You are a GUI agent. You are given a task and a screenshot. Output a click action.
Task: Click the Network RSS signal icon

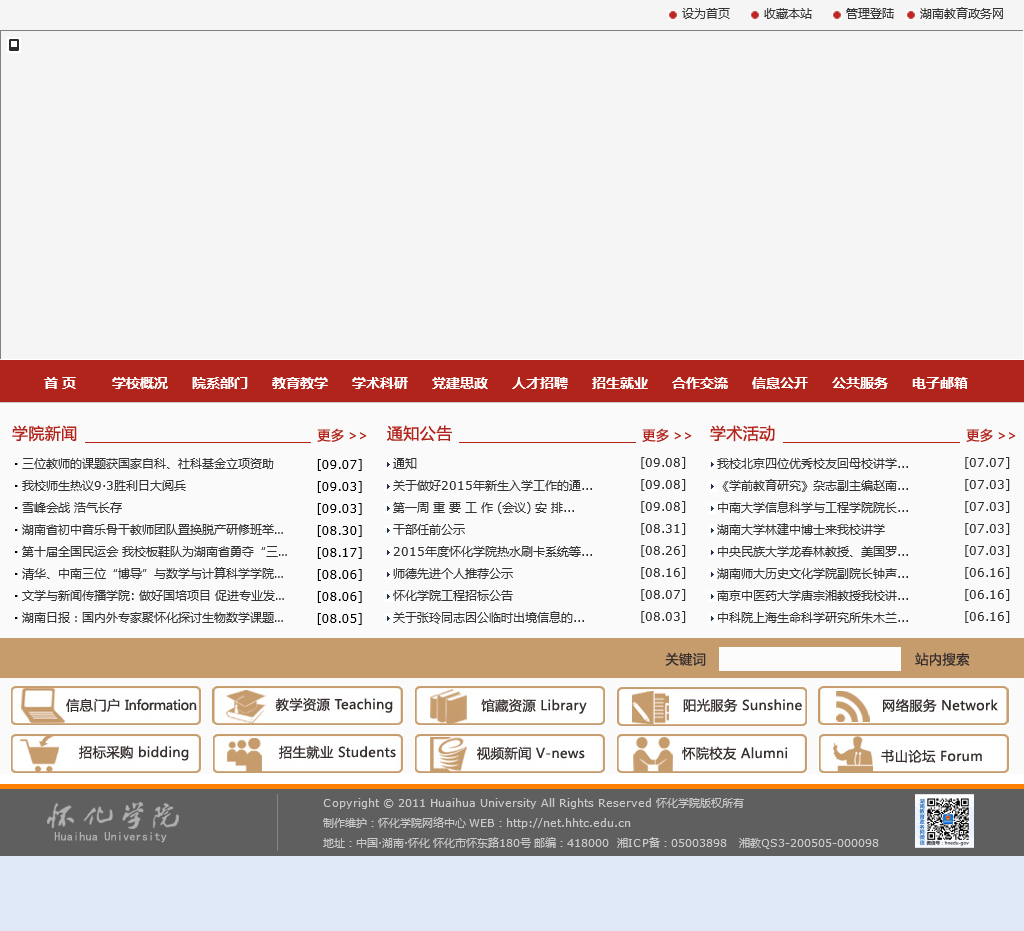click(852, 706)
